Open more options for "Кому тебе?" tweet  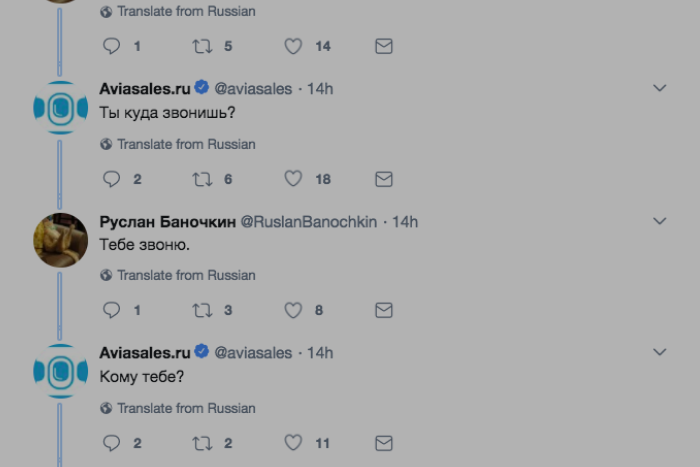(659, 352)
